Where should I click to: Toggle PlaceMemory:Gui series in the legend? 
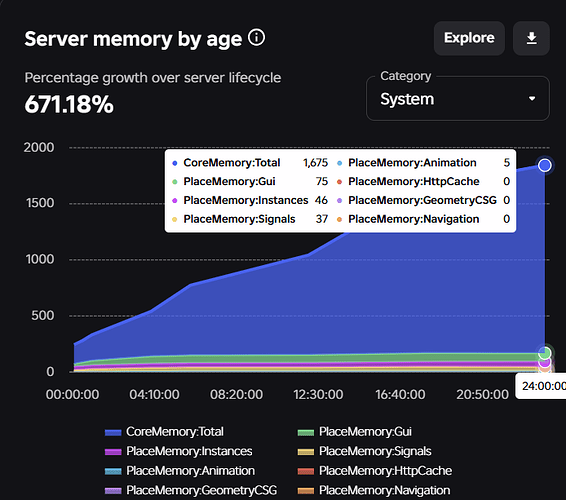[x=355, y=432]
